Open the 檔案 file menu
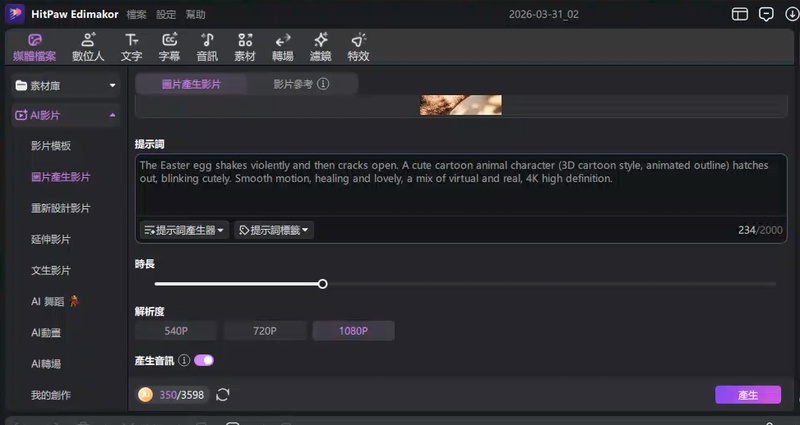Viewport: 800px width, 425px height. click(136, 14)
